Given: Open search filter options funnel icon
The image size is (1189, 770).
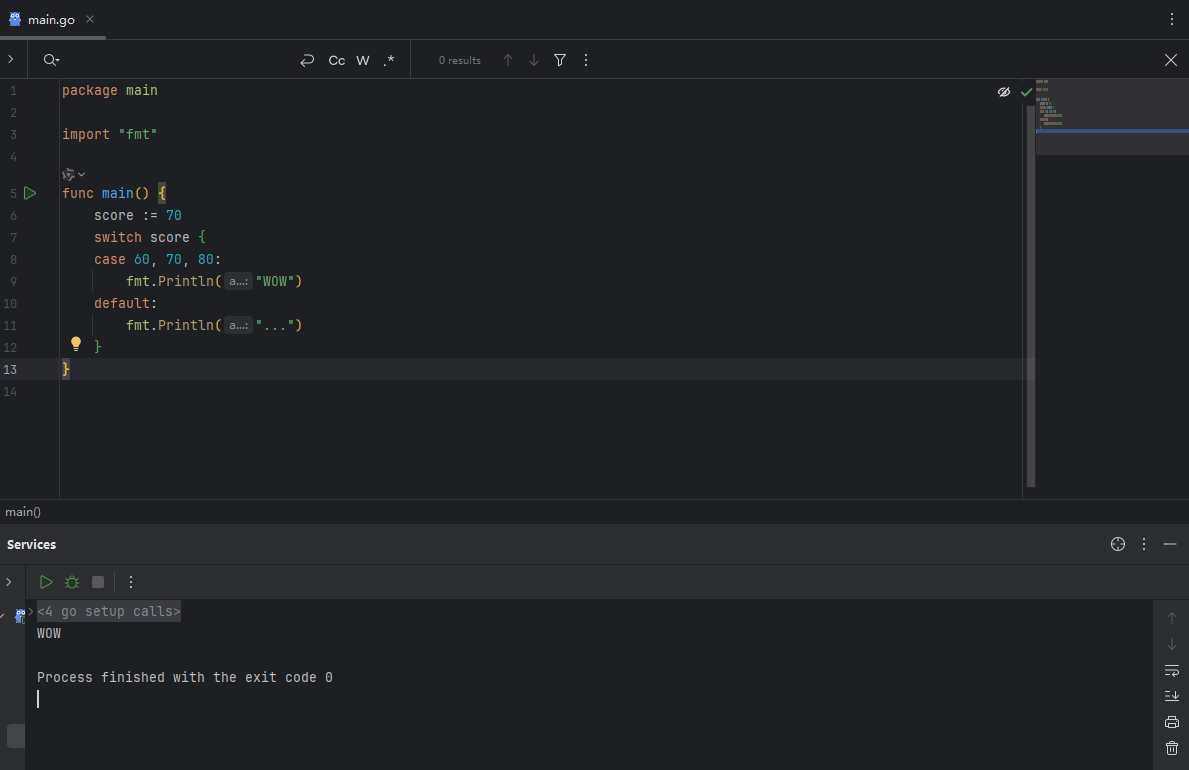Looking at the screenshot, I should [560, 60].
